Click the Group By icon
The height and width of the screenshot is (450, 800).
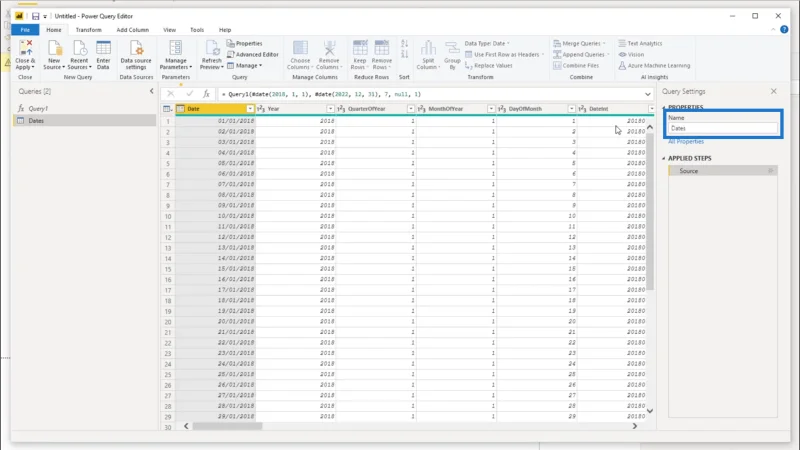[x=452, y=55]
